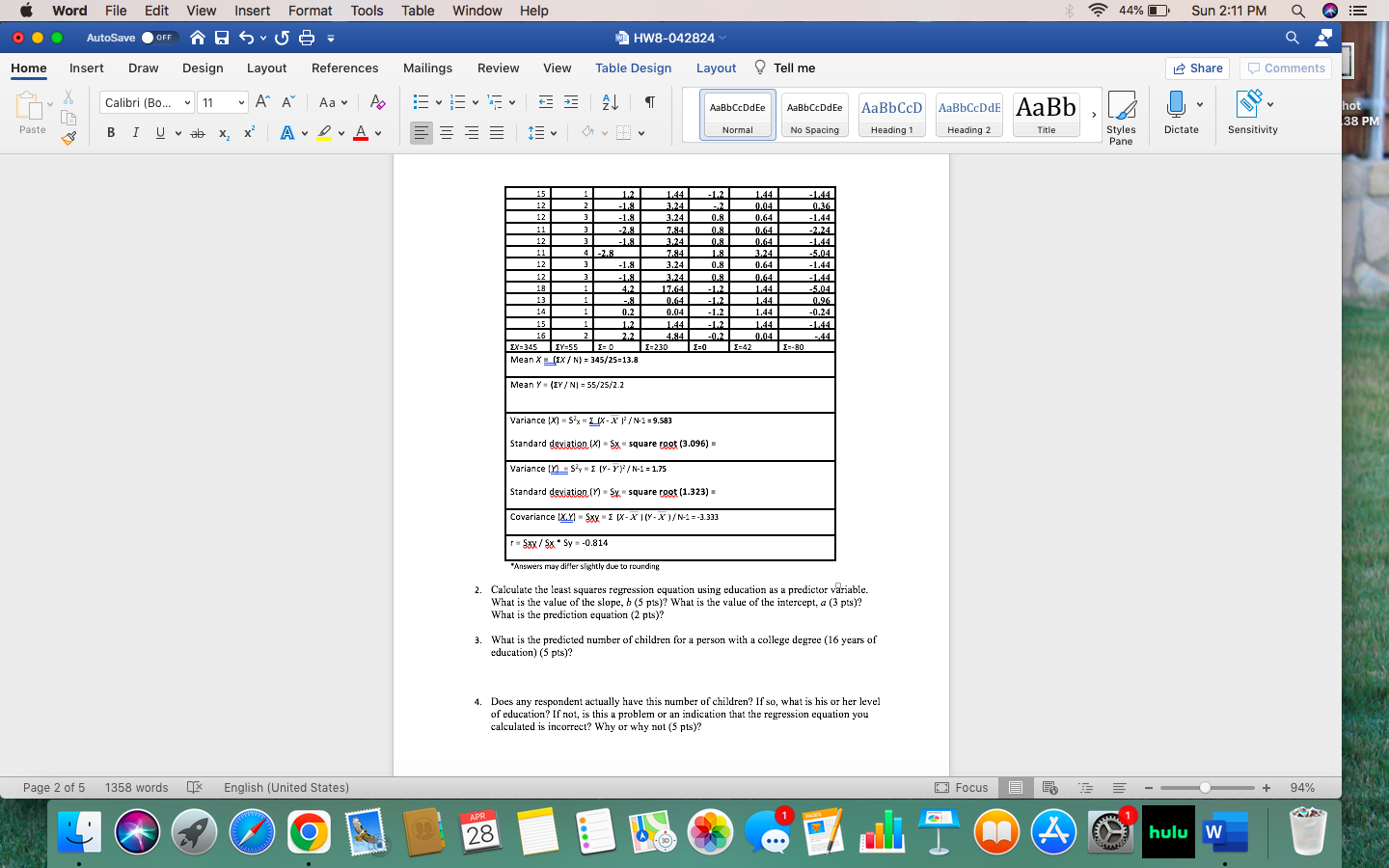Open the Insert ribbon tab

[87, 68]
